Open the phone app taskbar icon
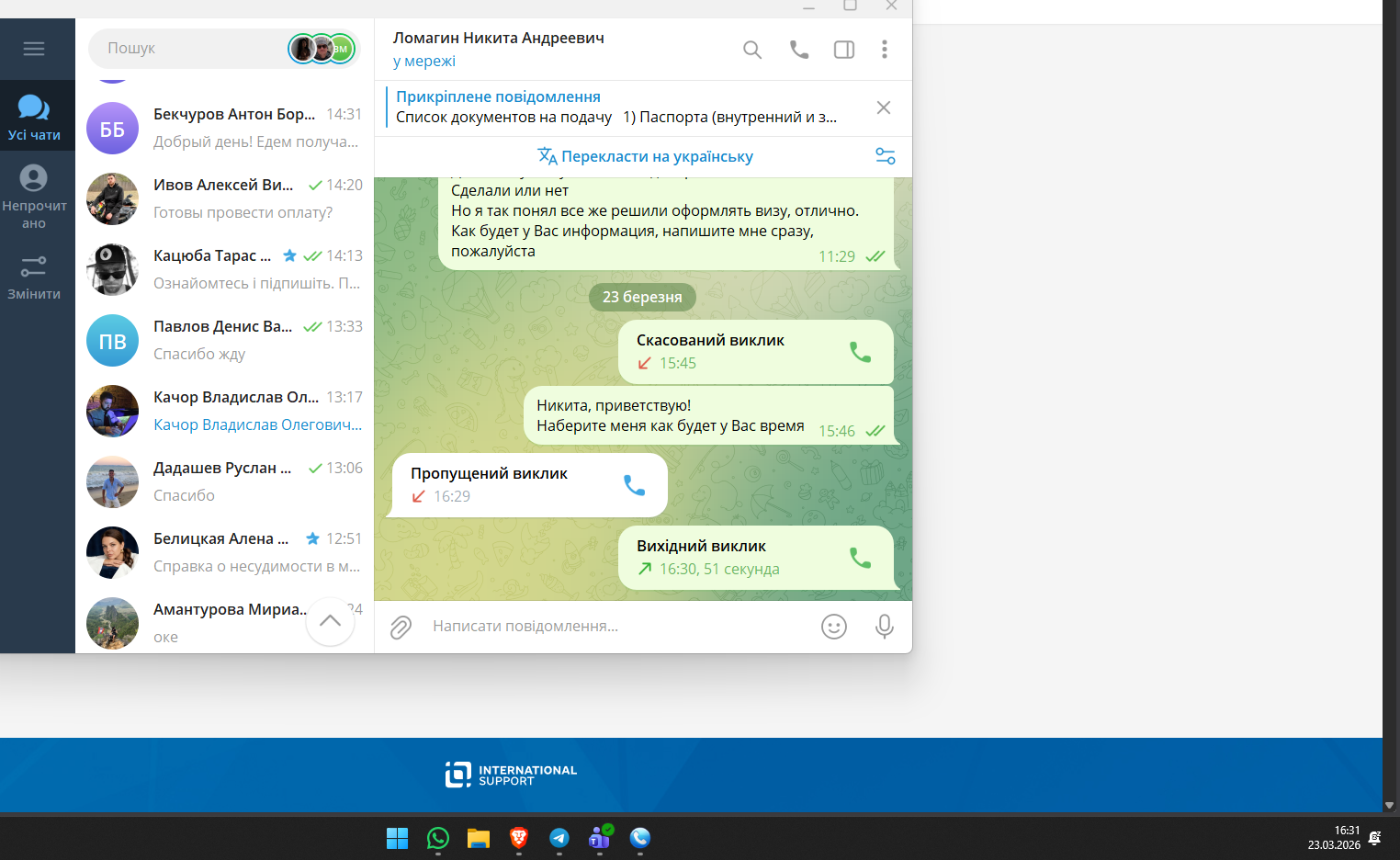Screen dimensions: 1400x860 [640, 838]
